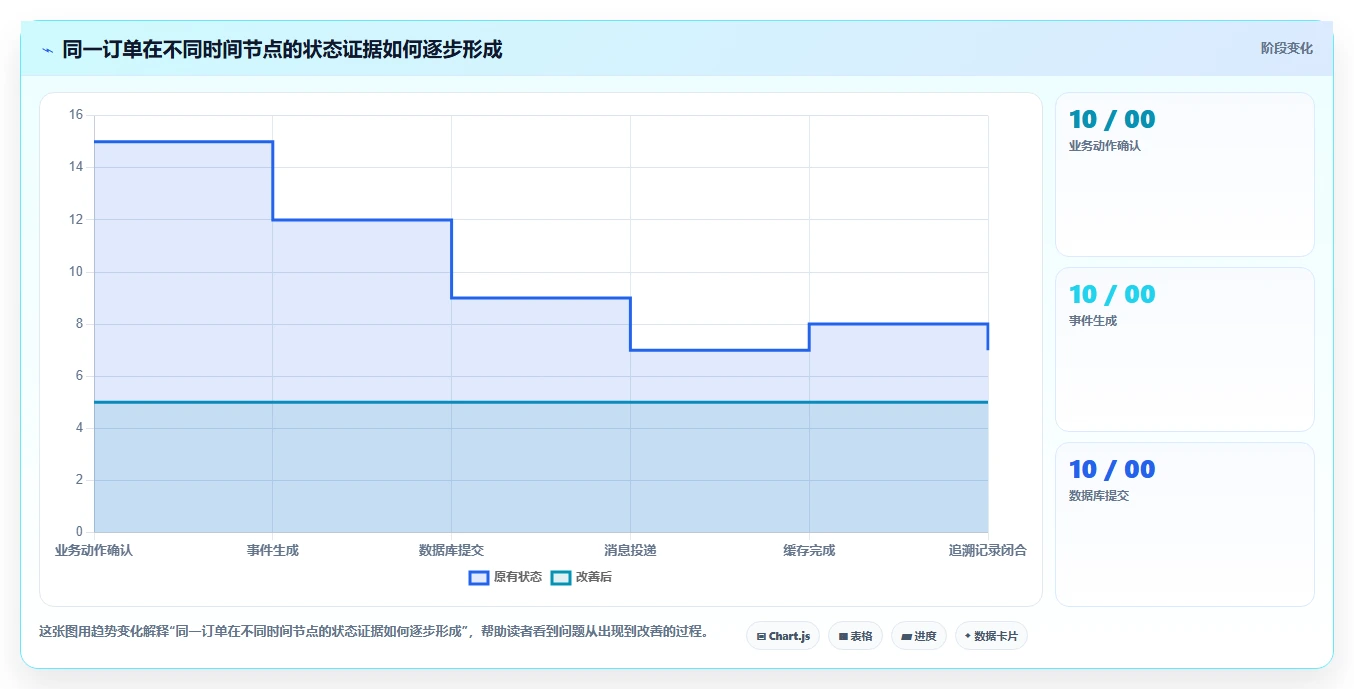The height and width of the screenshot is (689, 1354).
Task: Toggle the 改善后 legend entry
Action: (582, 577)
